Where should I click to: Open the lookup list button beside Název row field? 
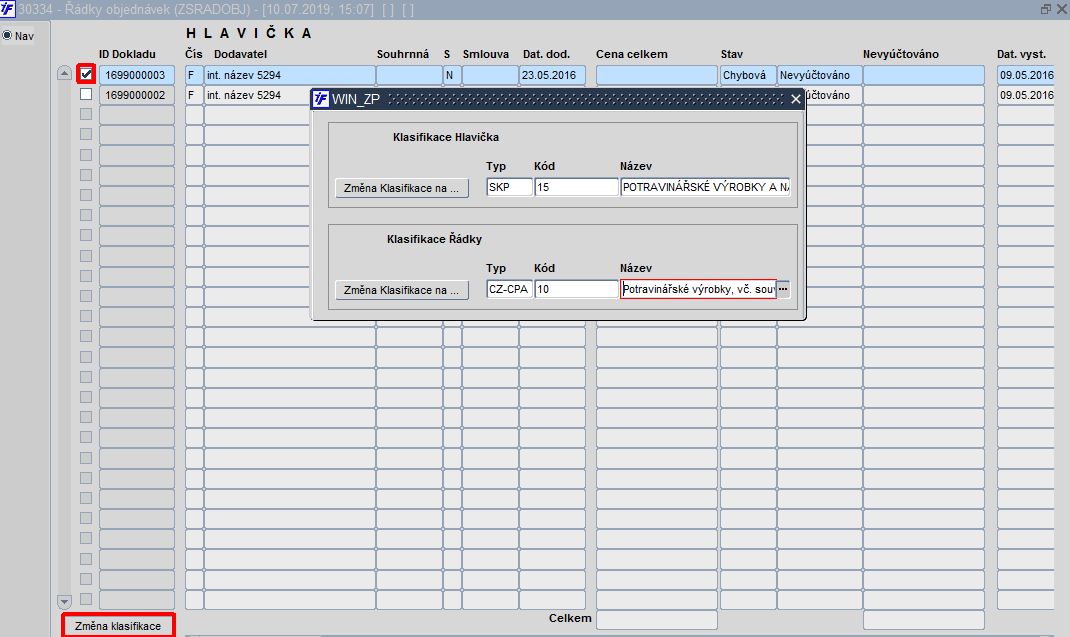783,289
